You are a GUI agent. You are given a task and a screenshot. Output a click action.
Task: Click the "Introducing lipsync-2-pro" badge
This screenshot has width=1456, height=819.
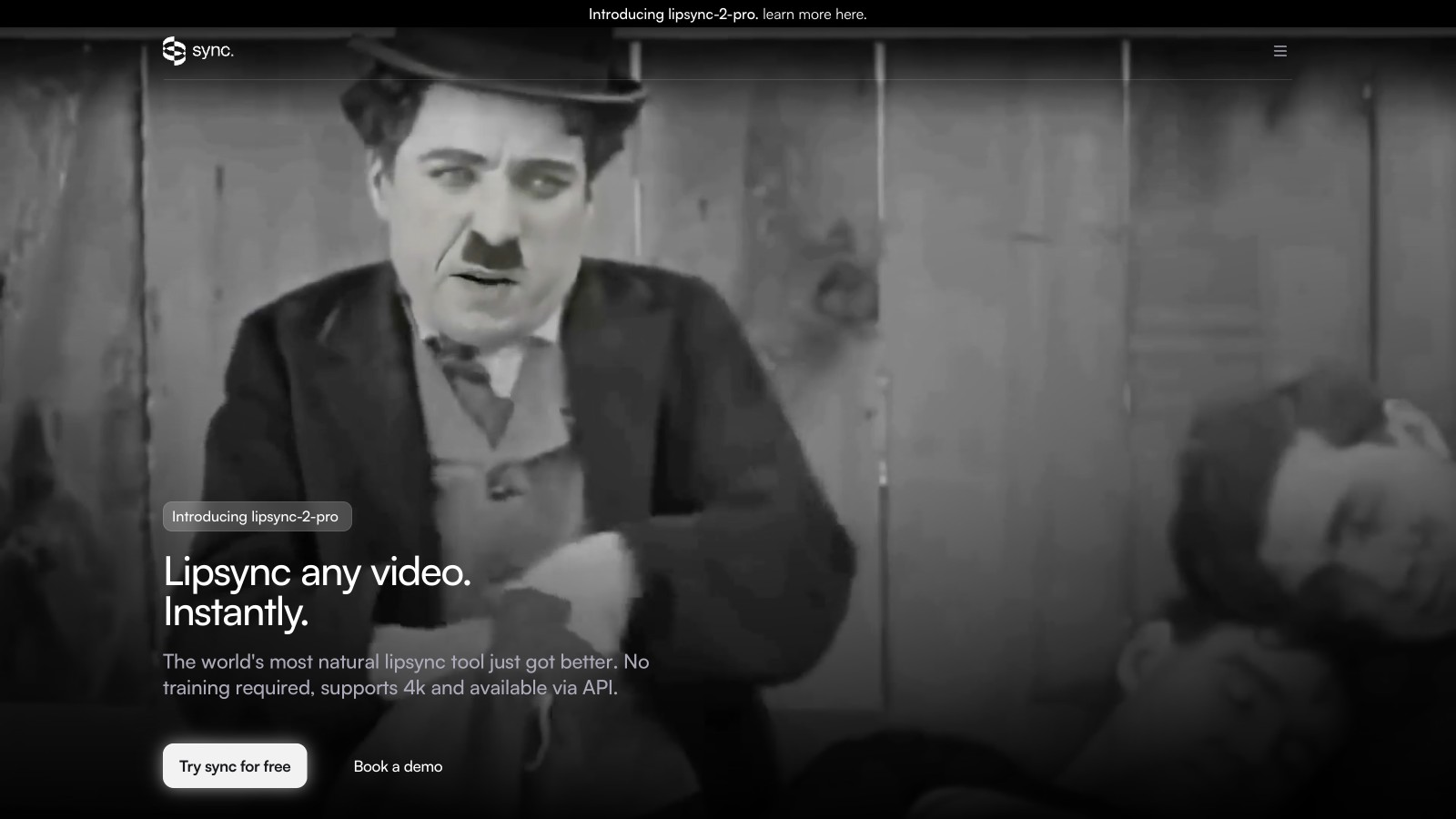258,517
